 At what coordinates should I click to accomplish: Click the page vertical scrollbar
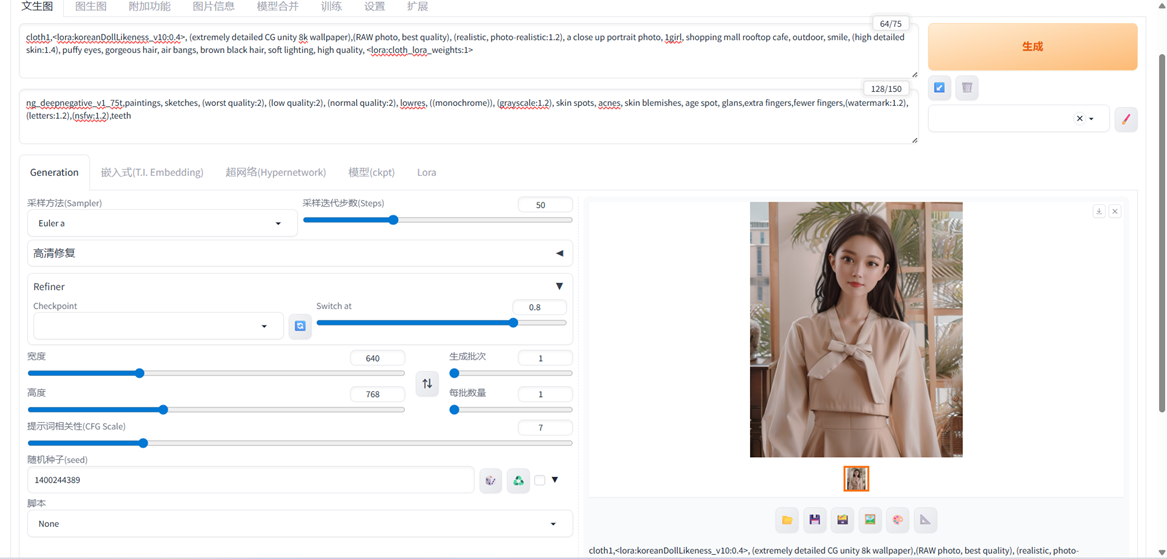coord(1162,232)
